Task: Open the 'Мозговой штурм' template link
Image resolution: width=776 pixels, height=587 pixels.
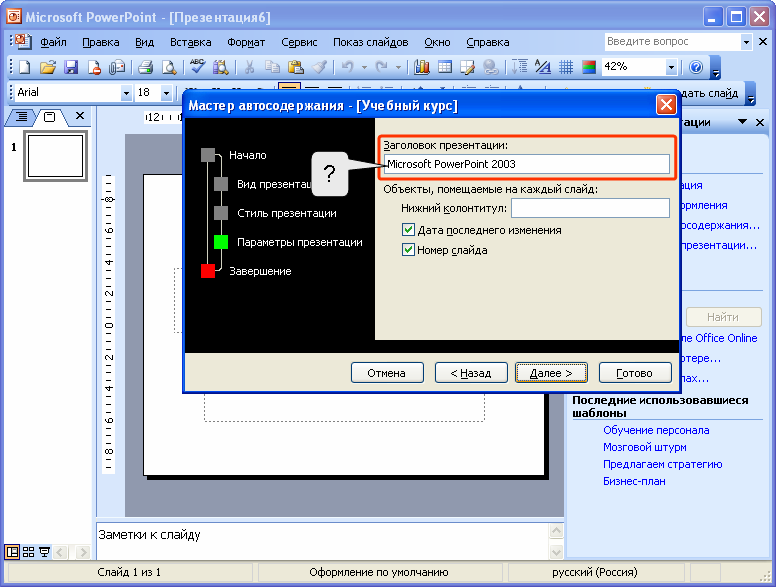Action: coord(644,447)
